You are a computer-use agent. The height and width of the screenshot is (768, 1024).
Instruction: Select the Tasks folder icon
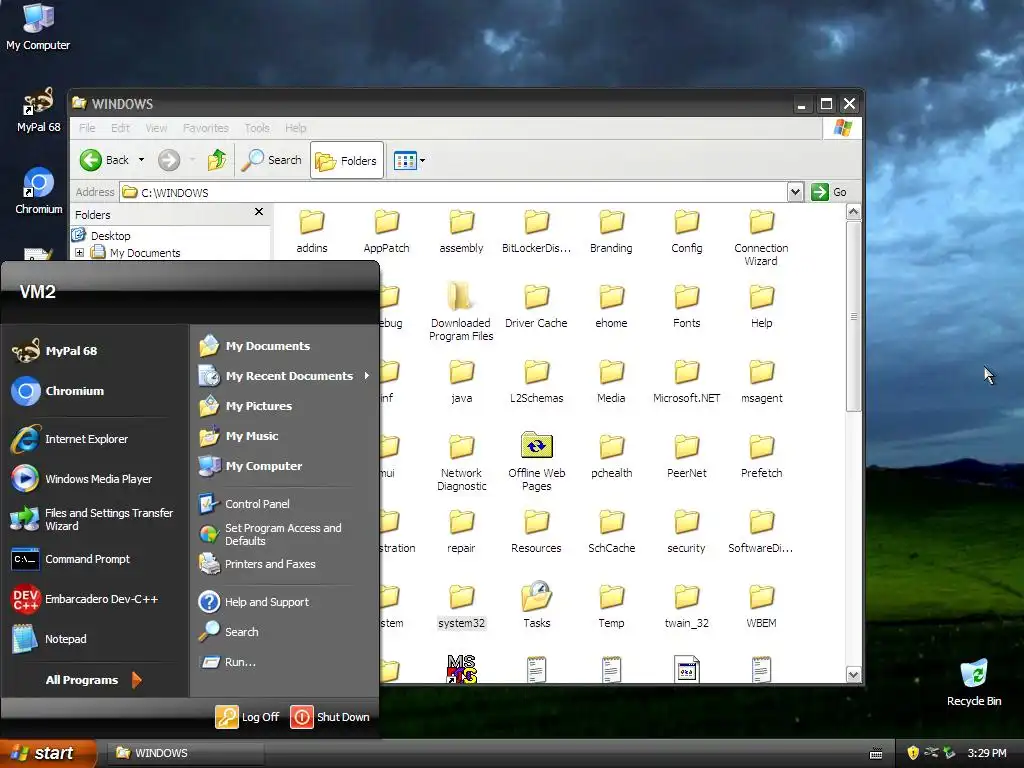[537, 596]
